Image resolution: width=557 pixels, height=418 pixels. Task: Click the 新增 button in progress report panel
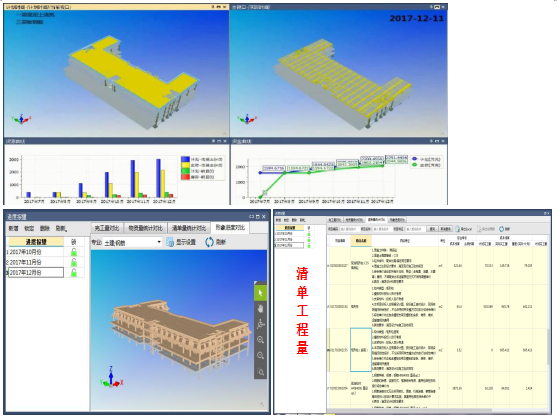pos(13,228)
